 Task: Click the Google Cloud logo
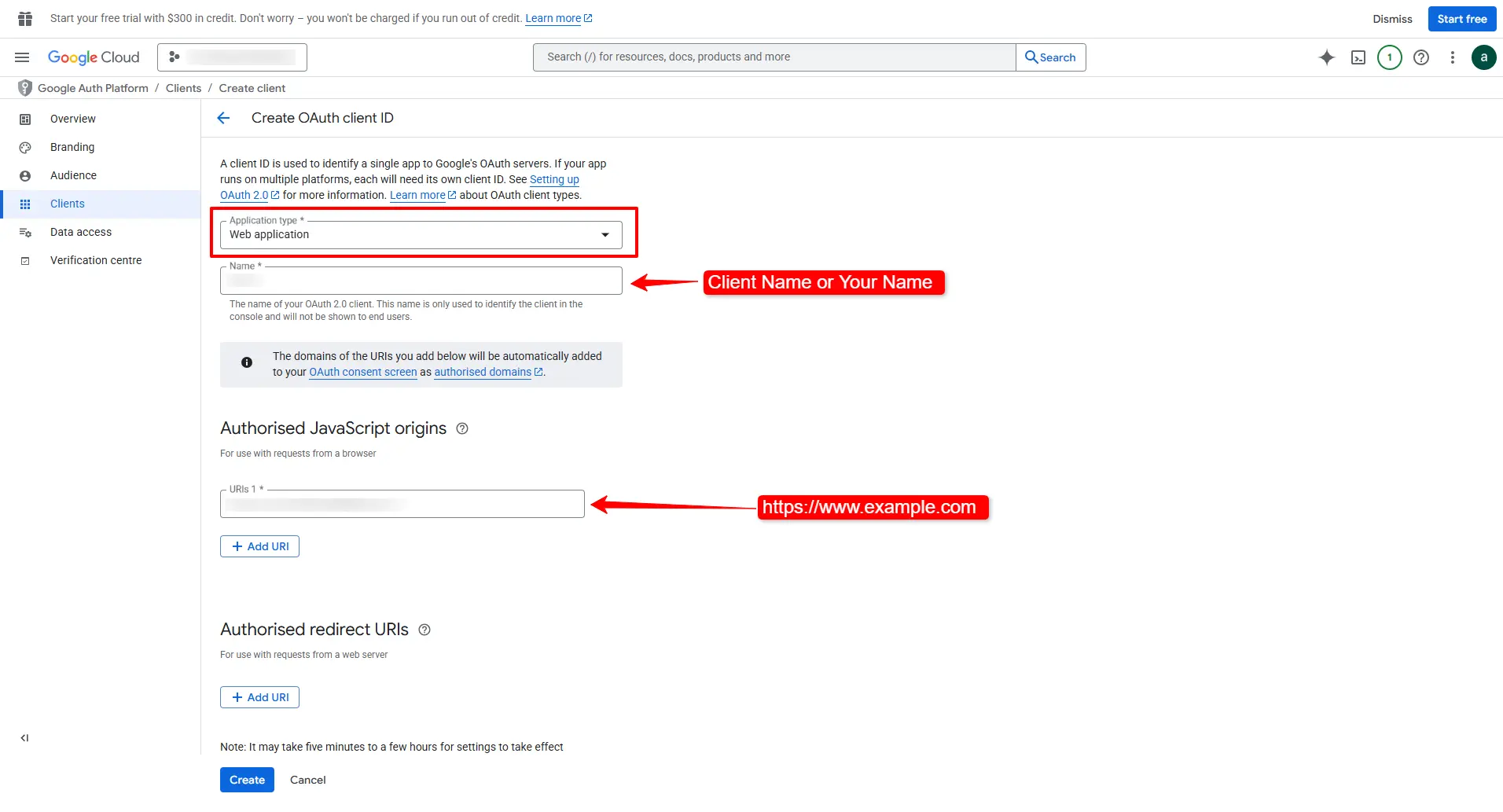coord(94,57)
